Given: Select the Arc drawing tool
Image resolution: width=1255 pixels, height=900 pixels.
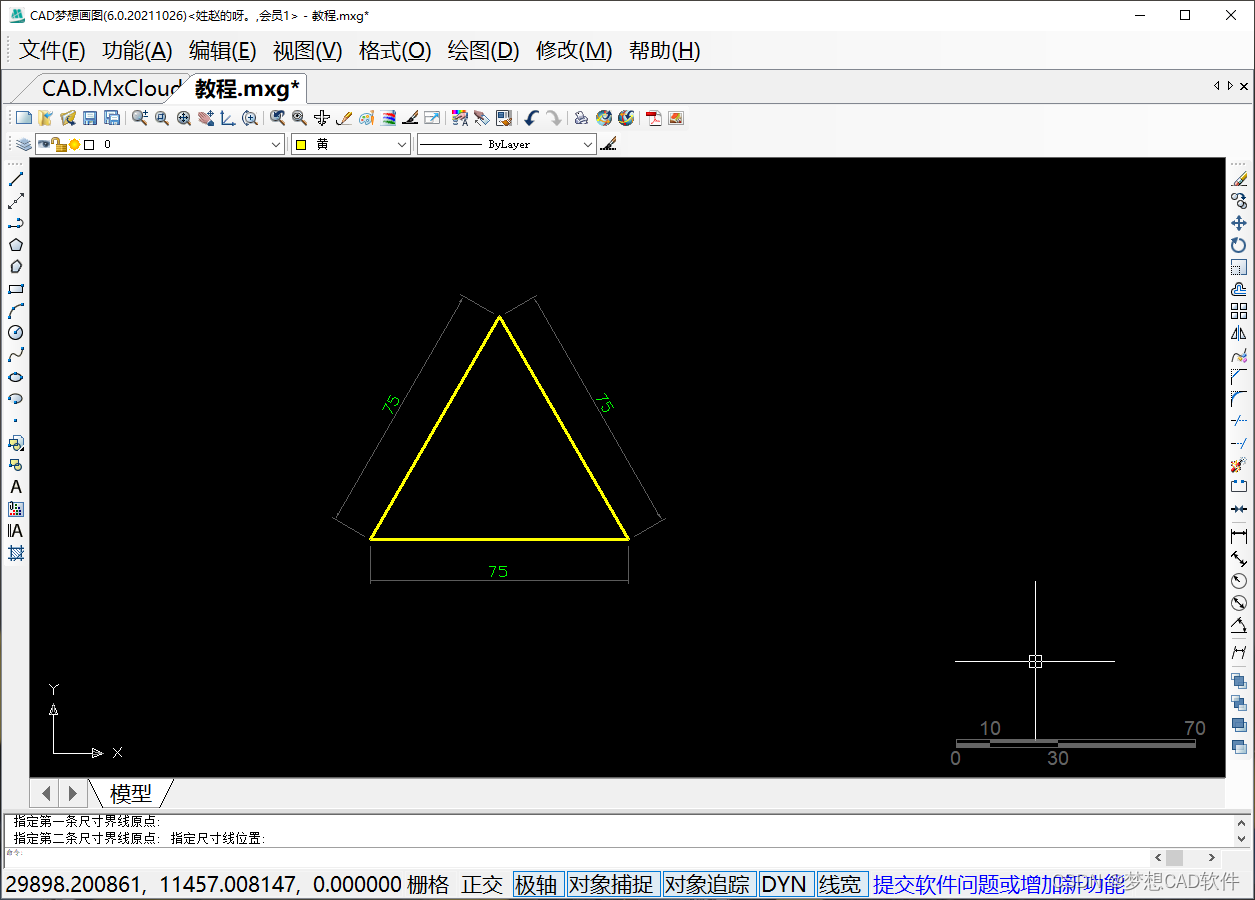Looking at the screenshot, I should pyautogui.click(x=16, y=311).
